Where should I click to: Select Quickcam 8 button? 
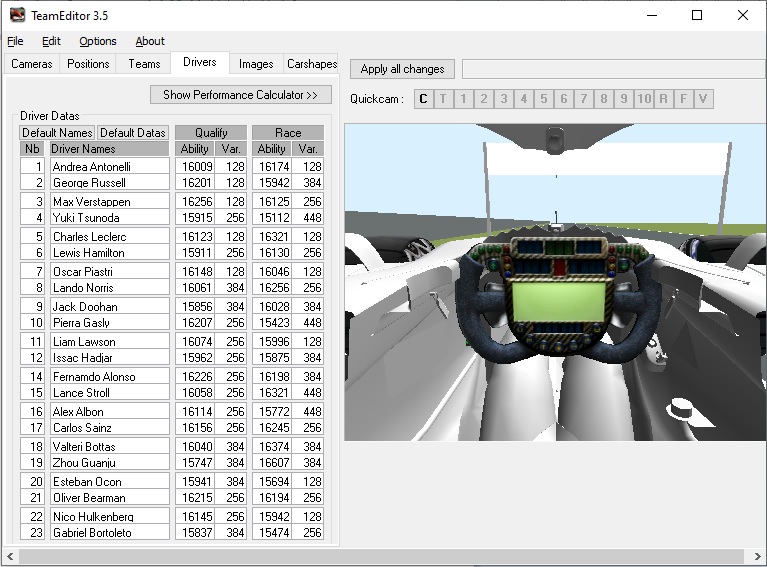tap(604, 99)
